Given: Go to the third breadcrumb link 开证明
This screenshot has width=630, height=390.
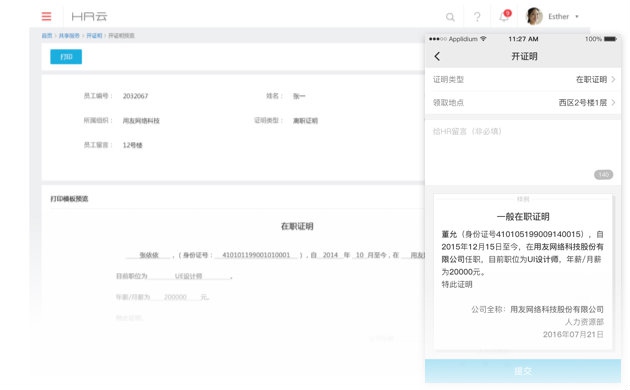Looking at the screenshot, I should 94,36.
